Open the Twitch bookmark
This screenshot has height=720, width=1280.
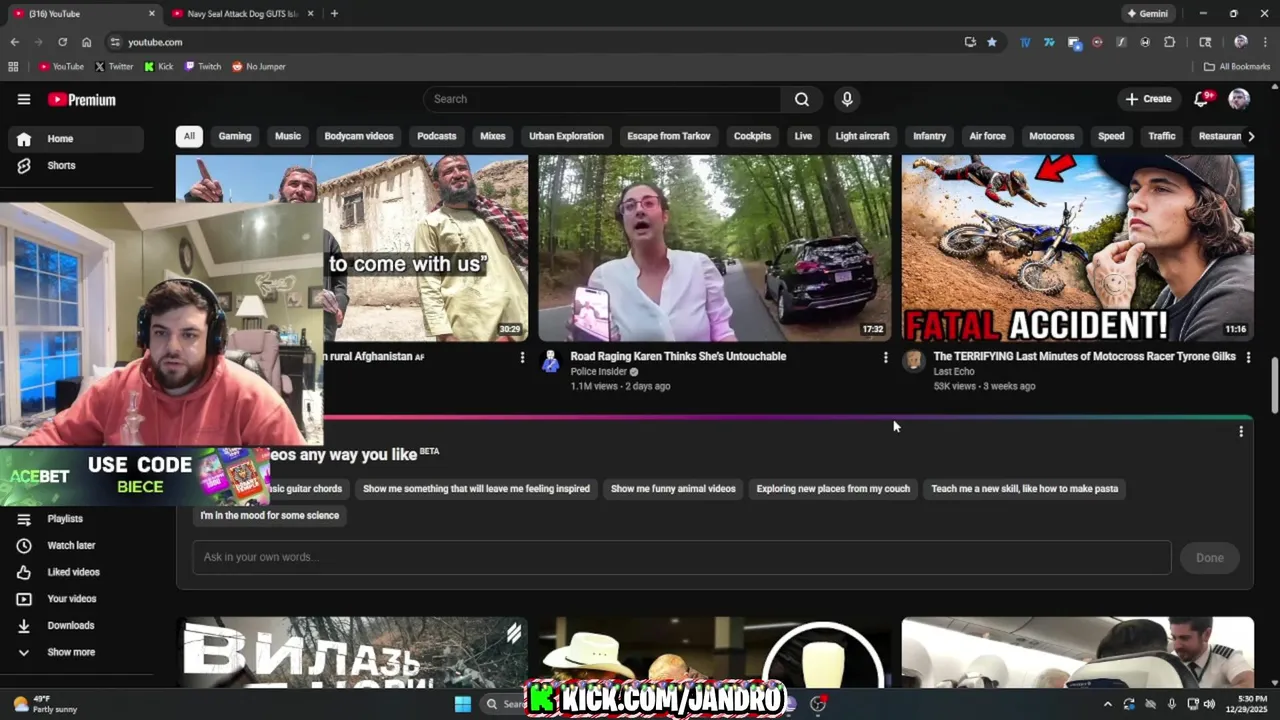[203, 67]
